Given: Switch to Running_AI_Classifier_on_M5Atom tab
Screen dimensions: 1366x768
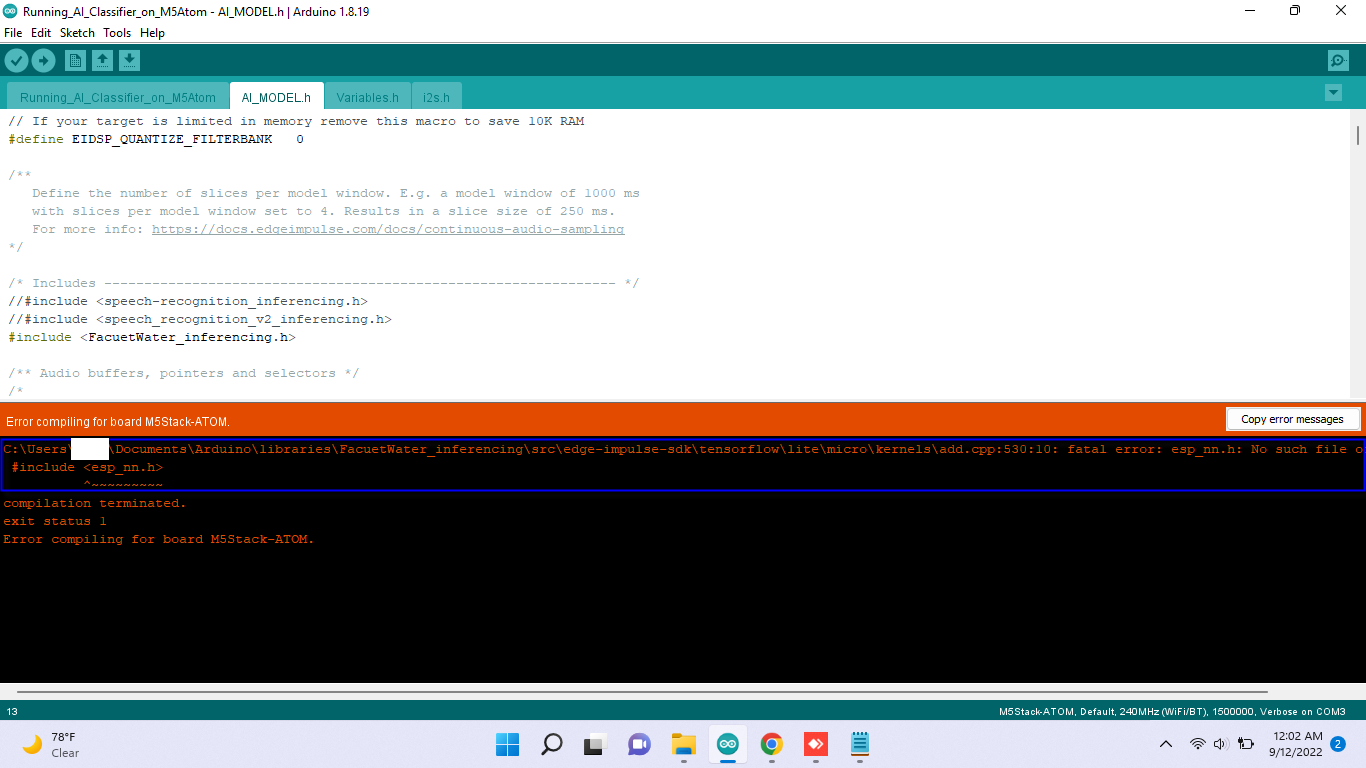Looking at the screenshot, I should click(118, 97).
